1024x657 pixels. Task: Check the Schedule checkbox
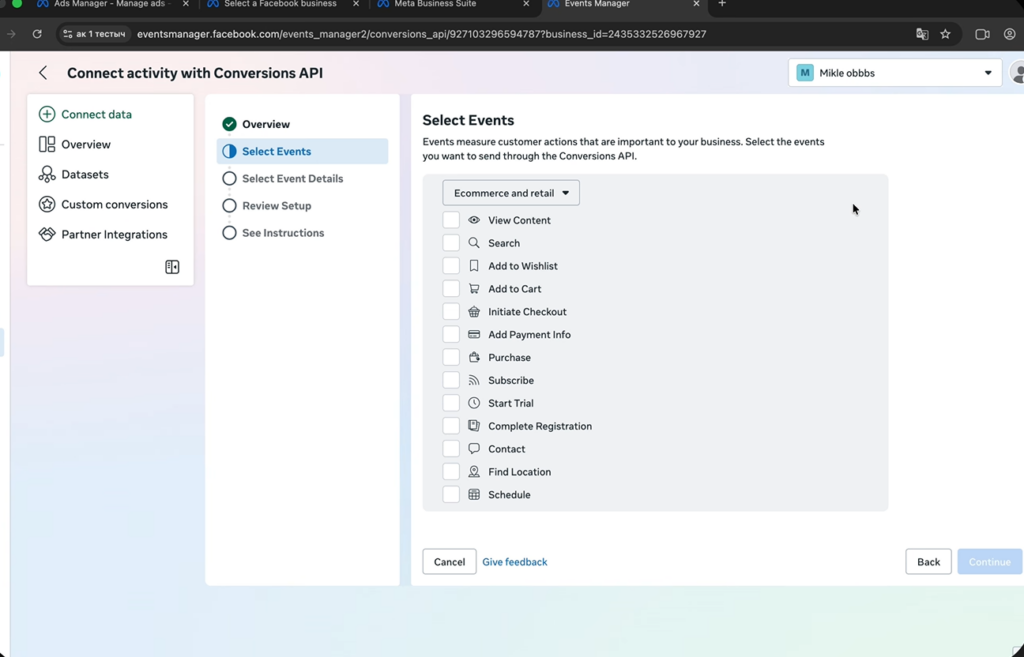(x=451, y=494)
